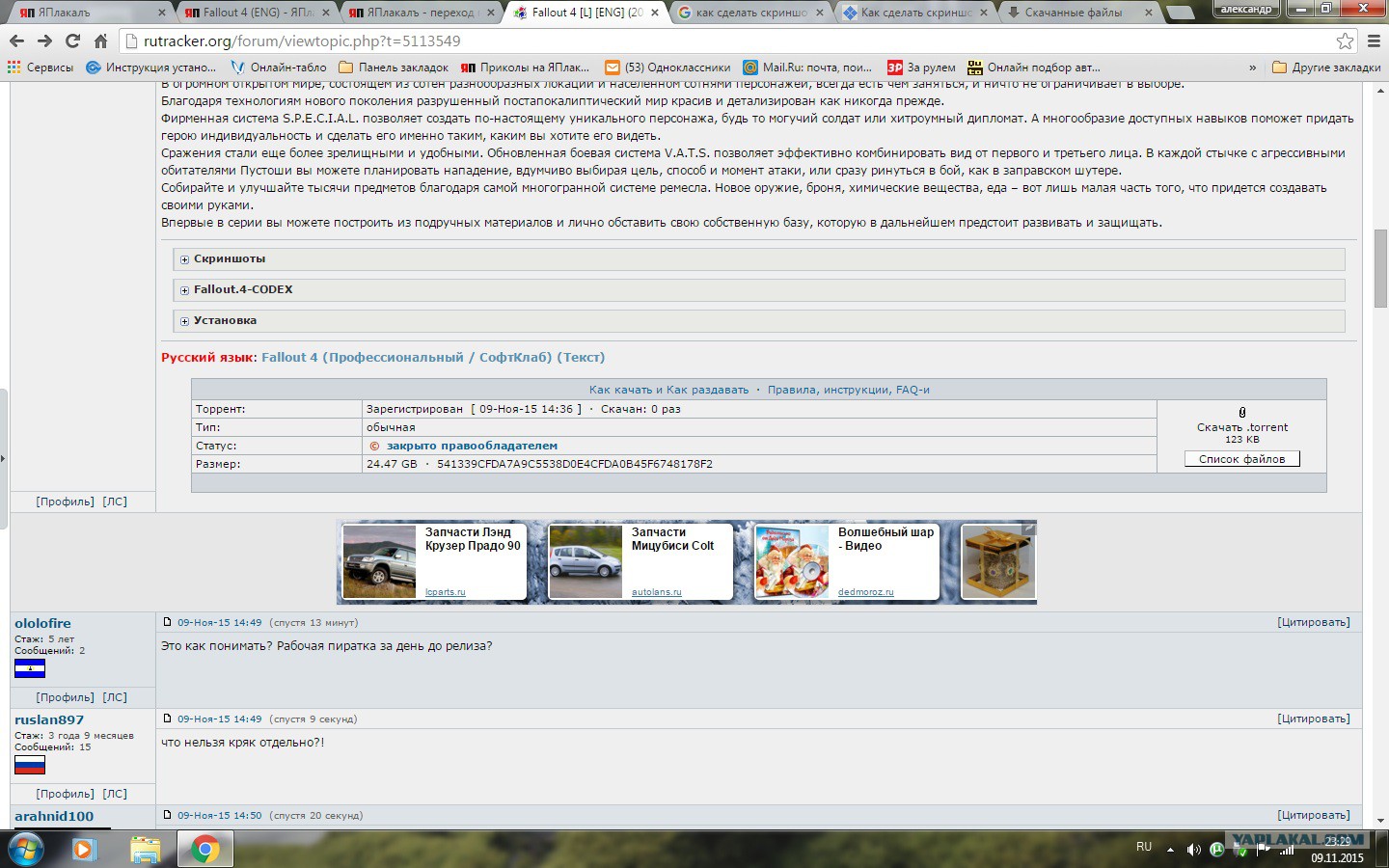The image size is (1389, 868).
Task: Open the Chrome main menu icon
Action: 1375,41
